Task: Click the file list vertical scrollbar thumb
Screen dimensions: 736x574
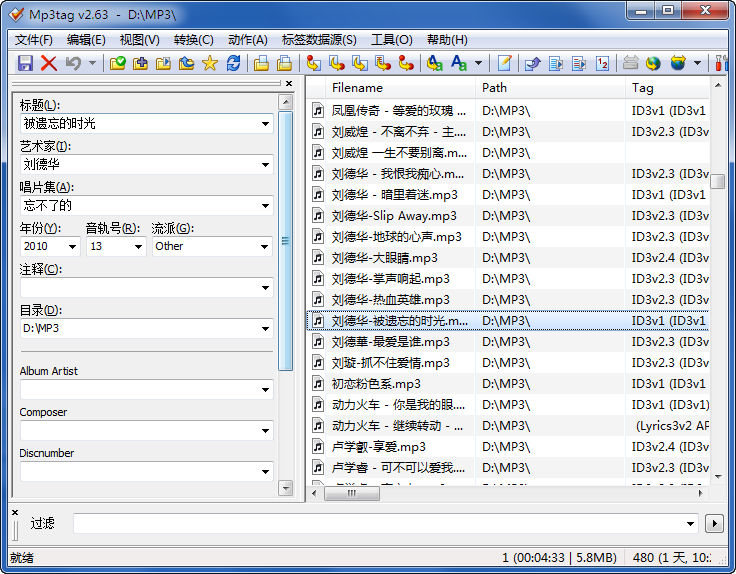Action: coord(718,181)
